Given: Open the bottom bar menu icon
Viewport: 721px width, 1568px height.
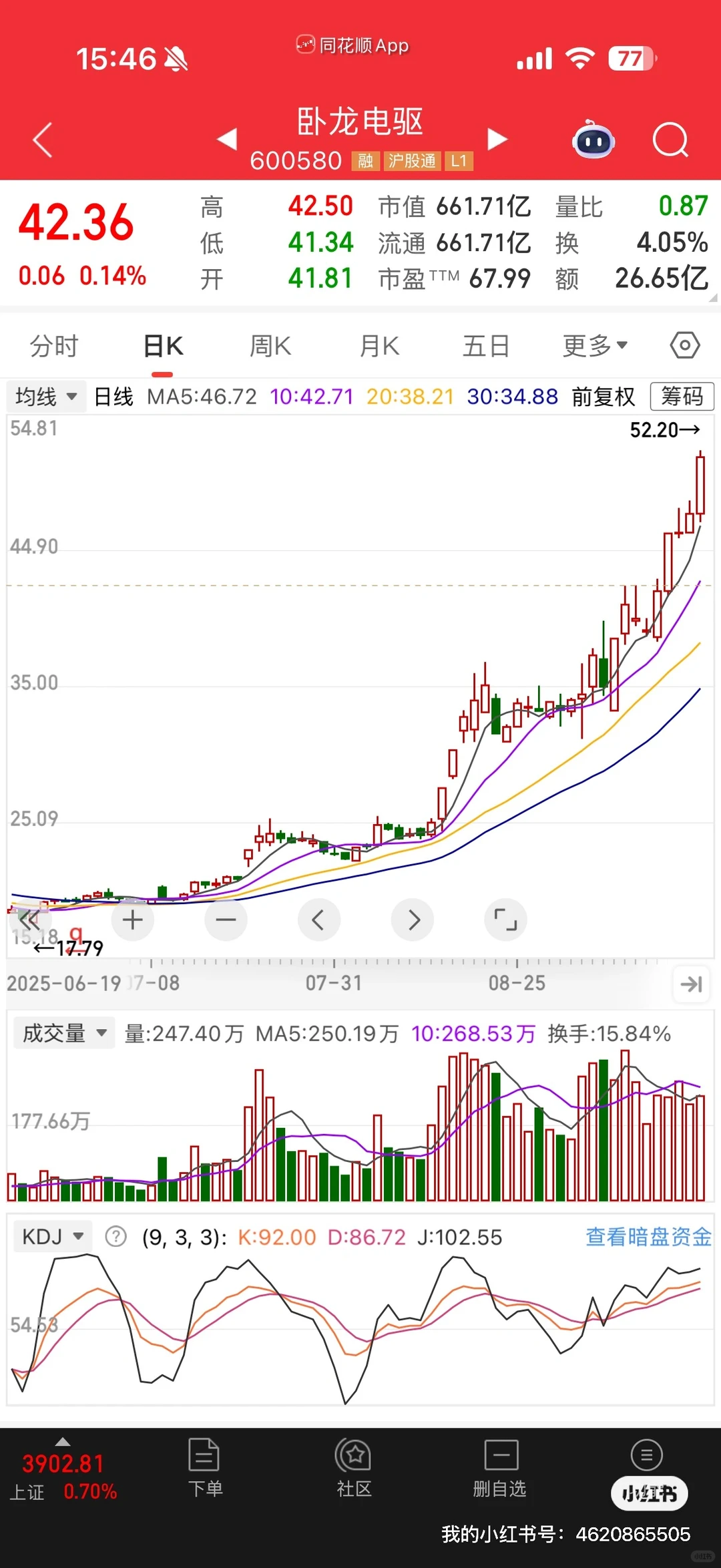Looking at the screenshot, I should pyautogui.click(x=646, y=1454).
